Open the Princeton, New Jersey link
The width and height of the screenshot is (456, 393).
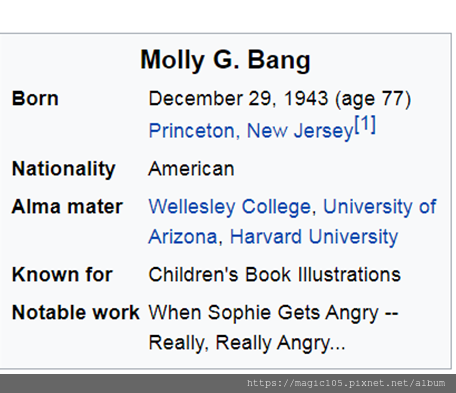[x=251, y=130]
